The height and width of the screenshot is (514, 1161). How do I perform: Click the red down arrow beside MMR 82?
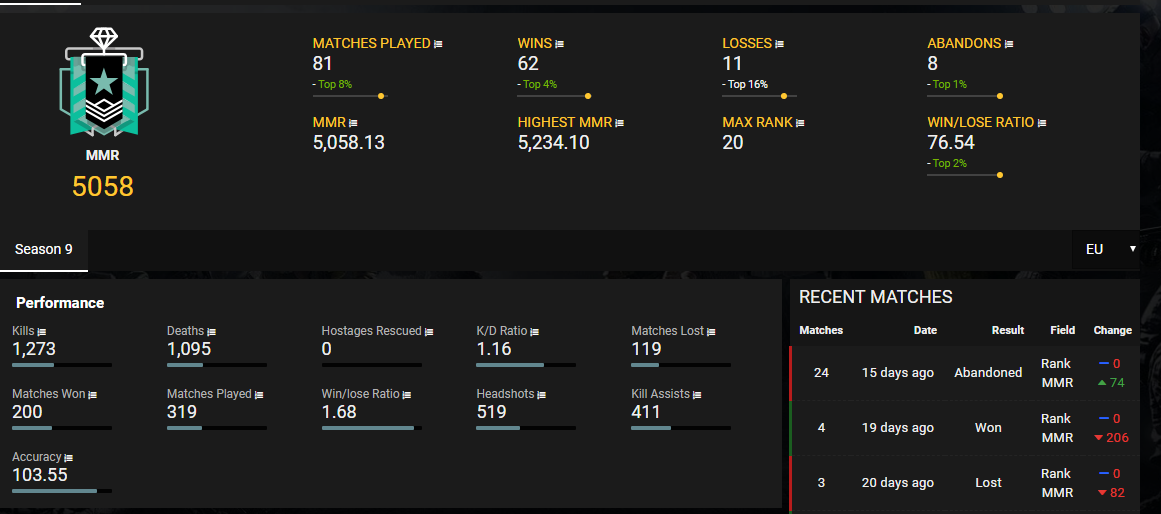(x=1103, y=493)
